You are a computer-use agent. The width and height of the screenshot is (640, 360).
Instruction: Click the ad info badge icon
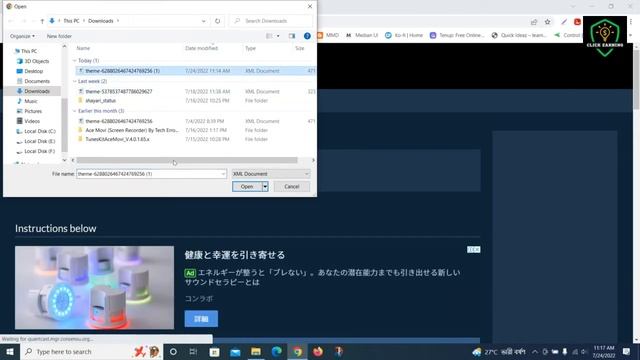473,249
